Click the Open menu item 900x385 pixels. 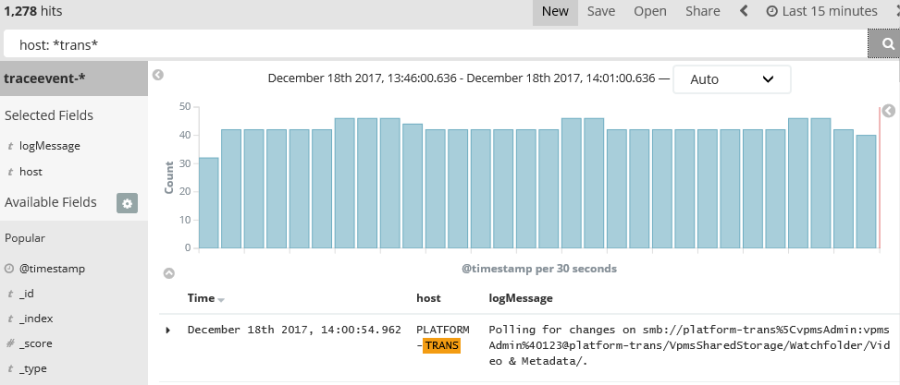pyautogui.click(x=650, y=11)
